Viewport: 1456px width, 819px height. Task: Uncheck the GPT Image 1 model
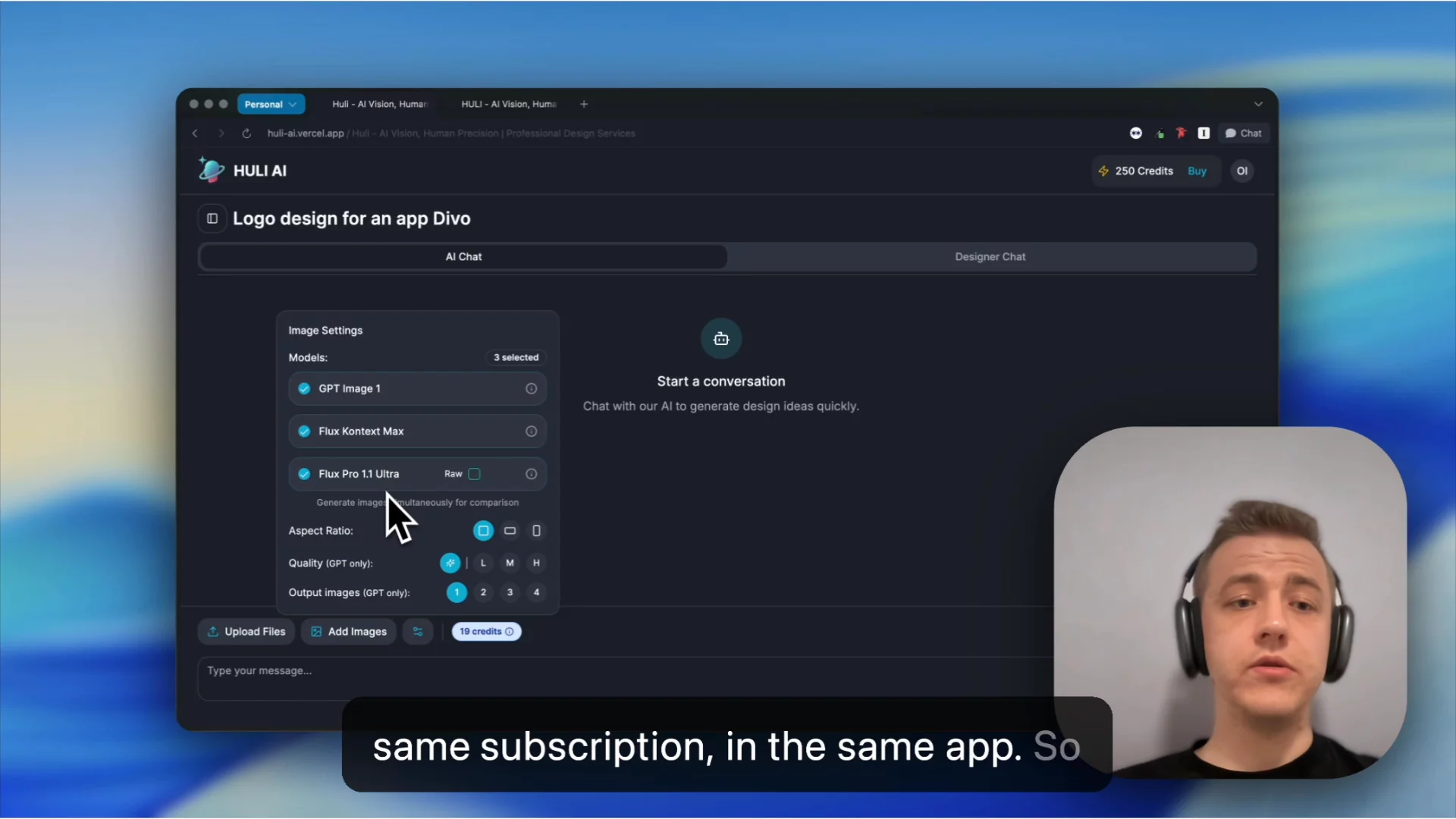(304, 388)
